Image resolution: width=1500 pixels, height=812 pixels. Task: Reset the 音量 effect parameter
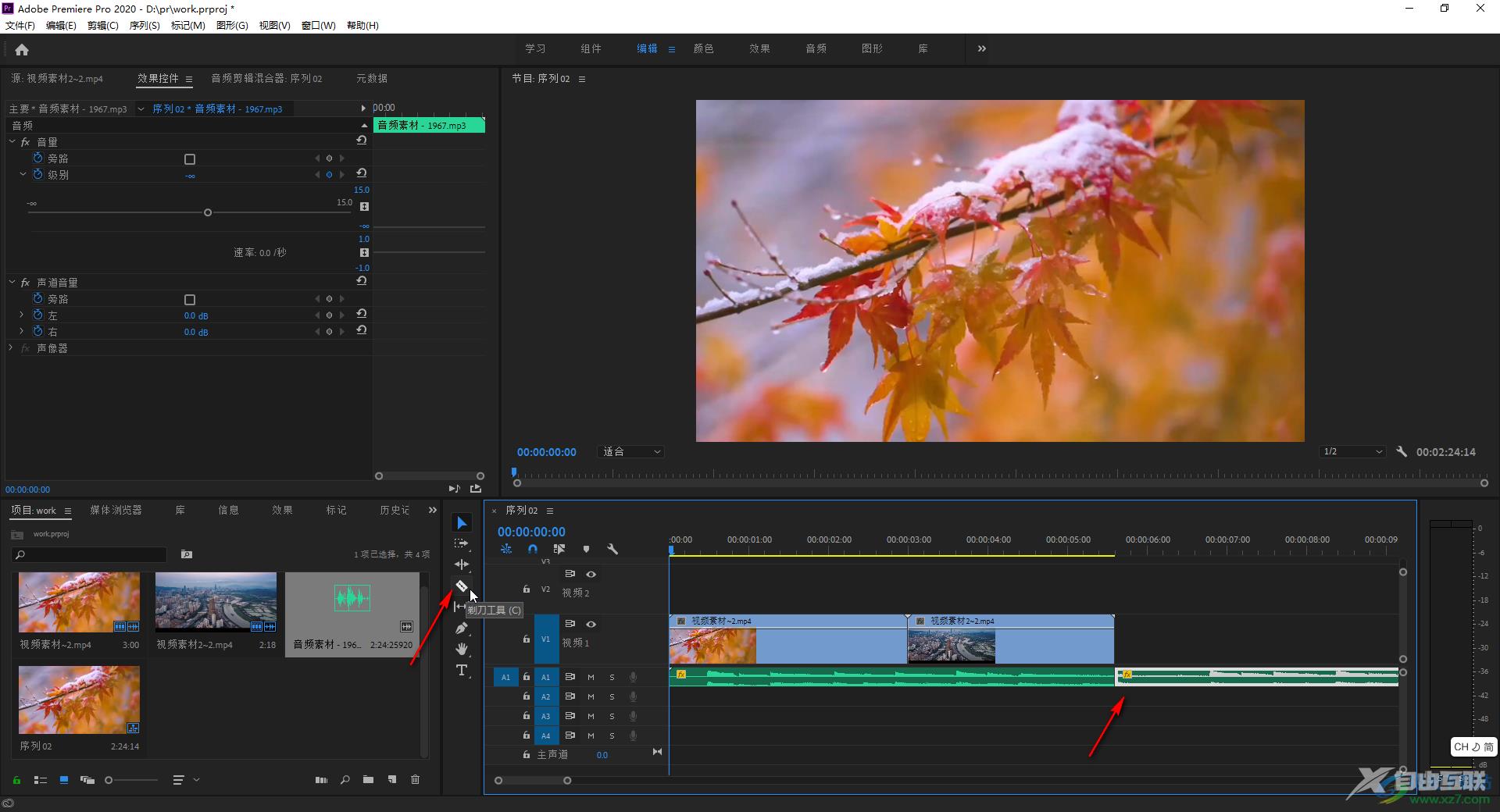click(x=361, y=141)
